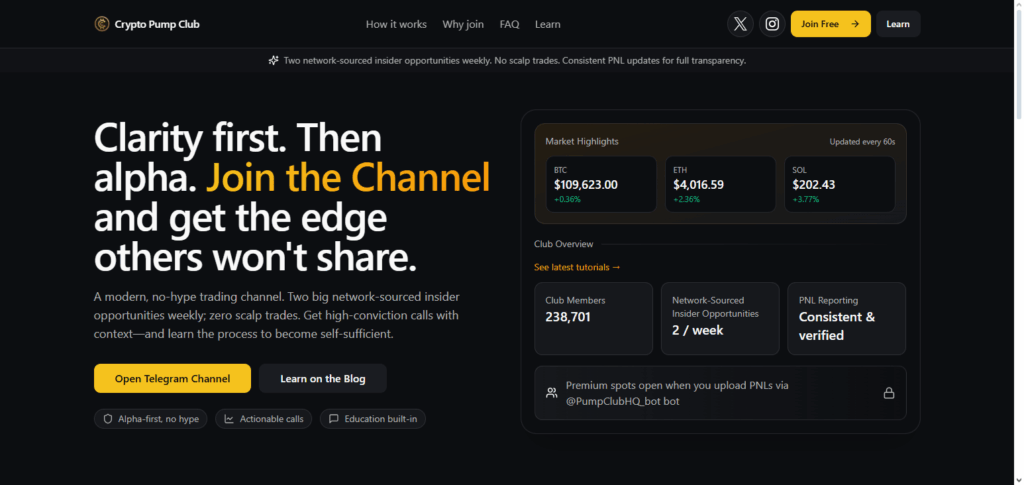
Task: Click Open Telegram Channel button
Action: pos(172,379)
